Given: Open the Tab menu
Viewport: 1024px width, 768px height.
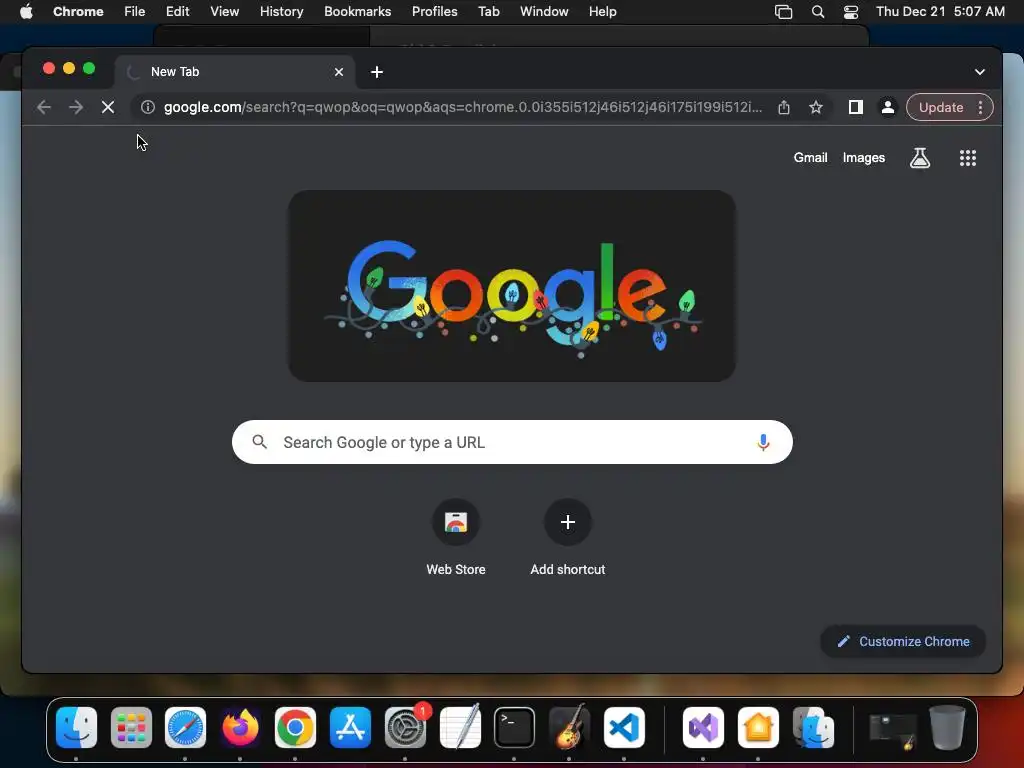Looking at the screenshot, I should click(x=488, y=11).
